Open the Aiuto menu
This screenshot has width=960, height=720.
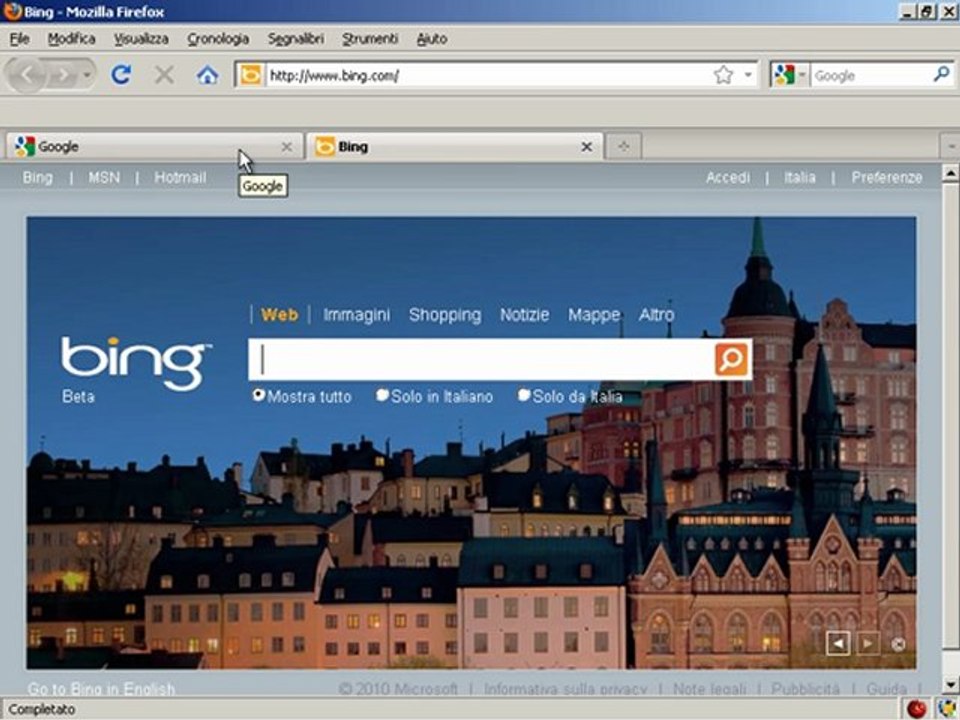click(432, 39)
